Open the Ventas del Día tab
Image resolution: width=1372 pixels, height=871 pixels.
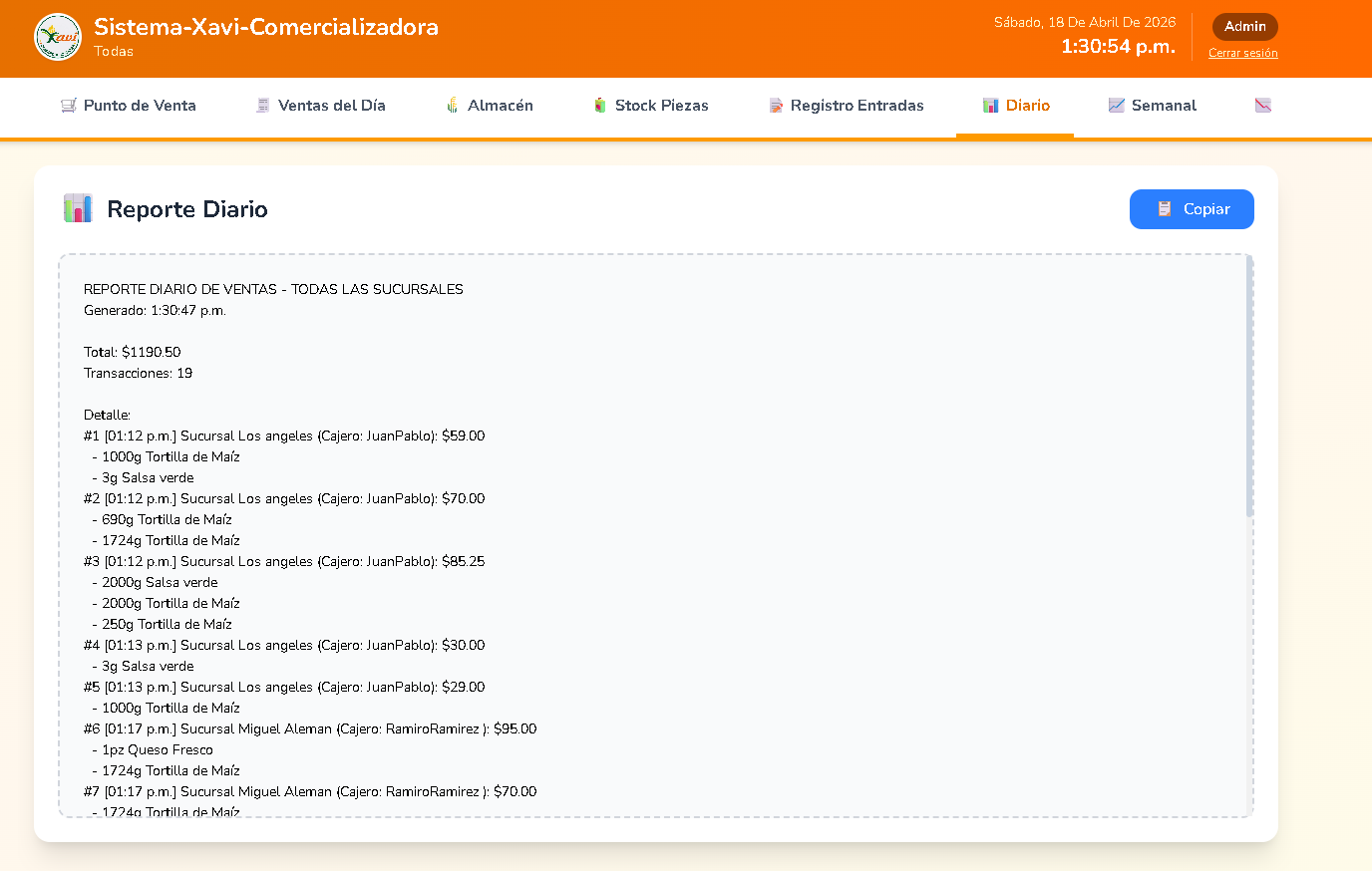coord(320,106)
